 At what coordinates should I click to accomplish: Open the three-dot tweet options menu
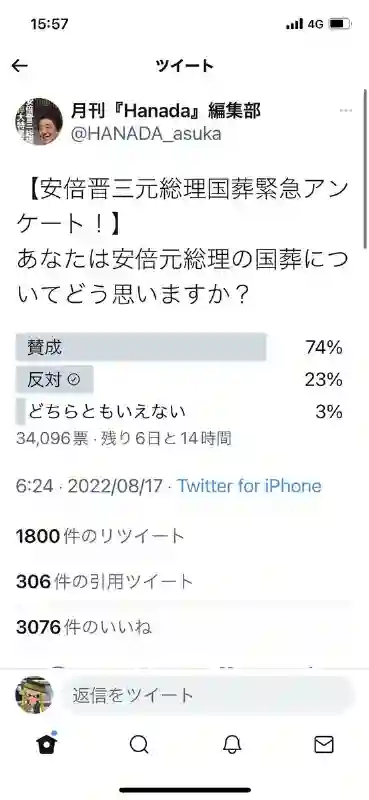click(346, 111)
